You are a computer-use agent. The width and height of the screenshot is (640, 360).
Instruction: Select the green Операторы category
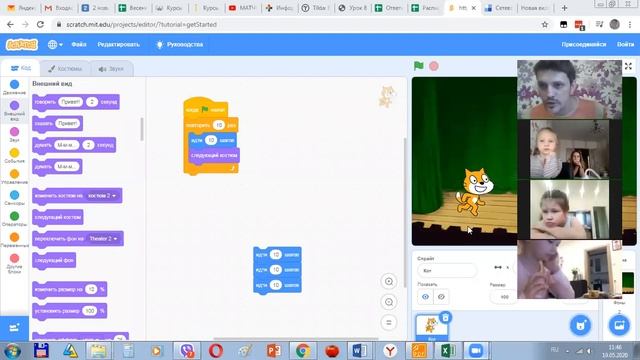pyautogui.click(x=14, y=219)
